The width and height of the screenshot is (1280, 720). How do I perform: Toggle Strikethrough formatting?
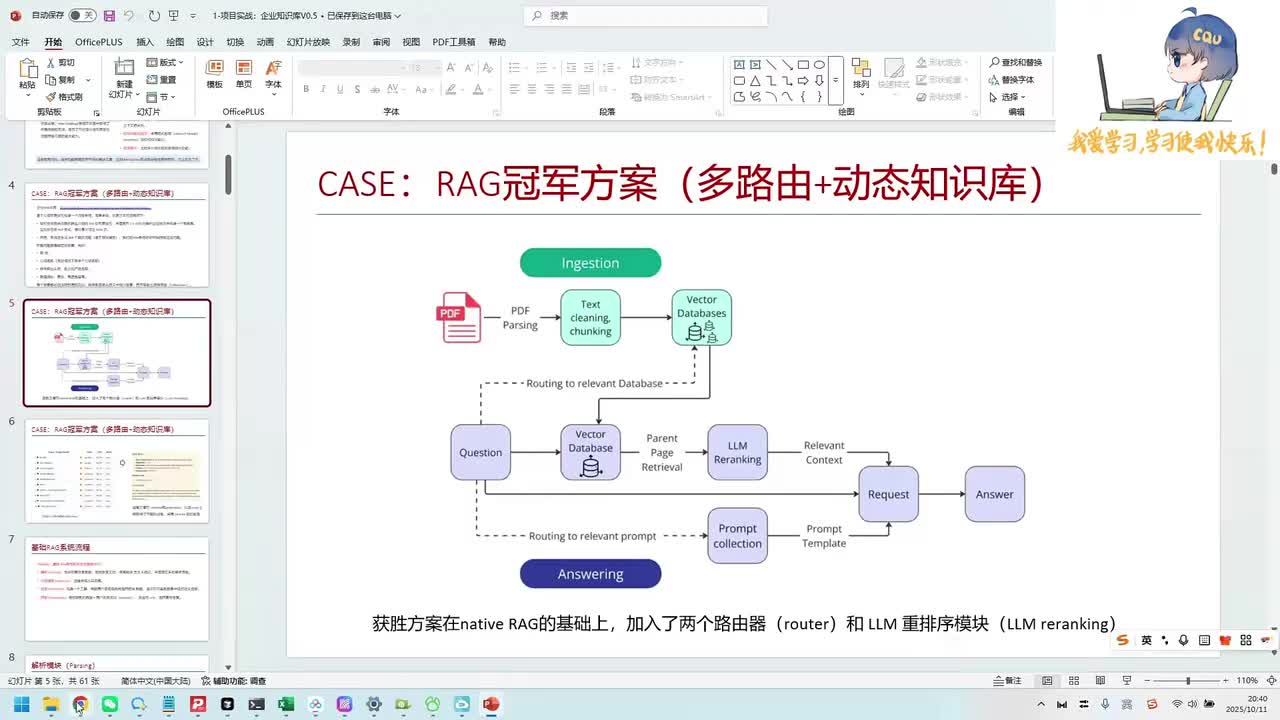[375, 89]
